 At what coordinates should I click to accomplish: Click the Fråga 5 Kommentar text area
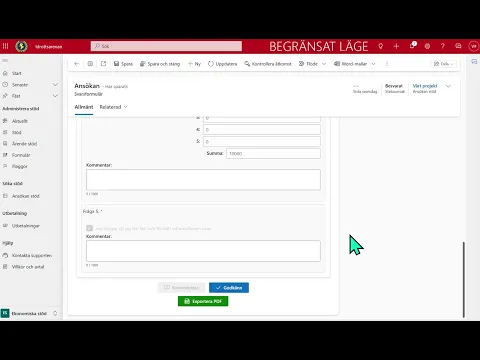(x=203, y=251)
